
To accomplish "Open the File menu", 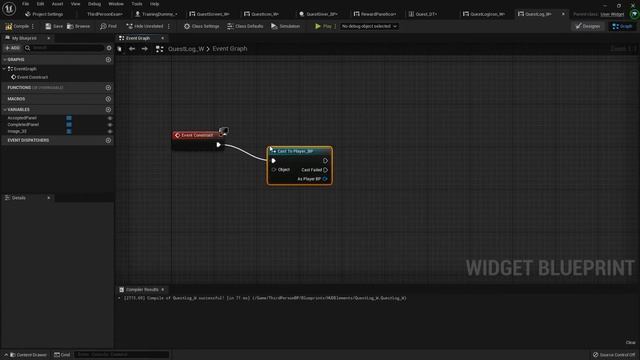I will coord(25,4).
